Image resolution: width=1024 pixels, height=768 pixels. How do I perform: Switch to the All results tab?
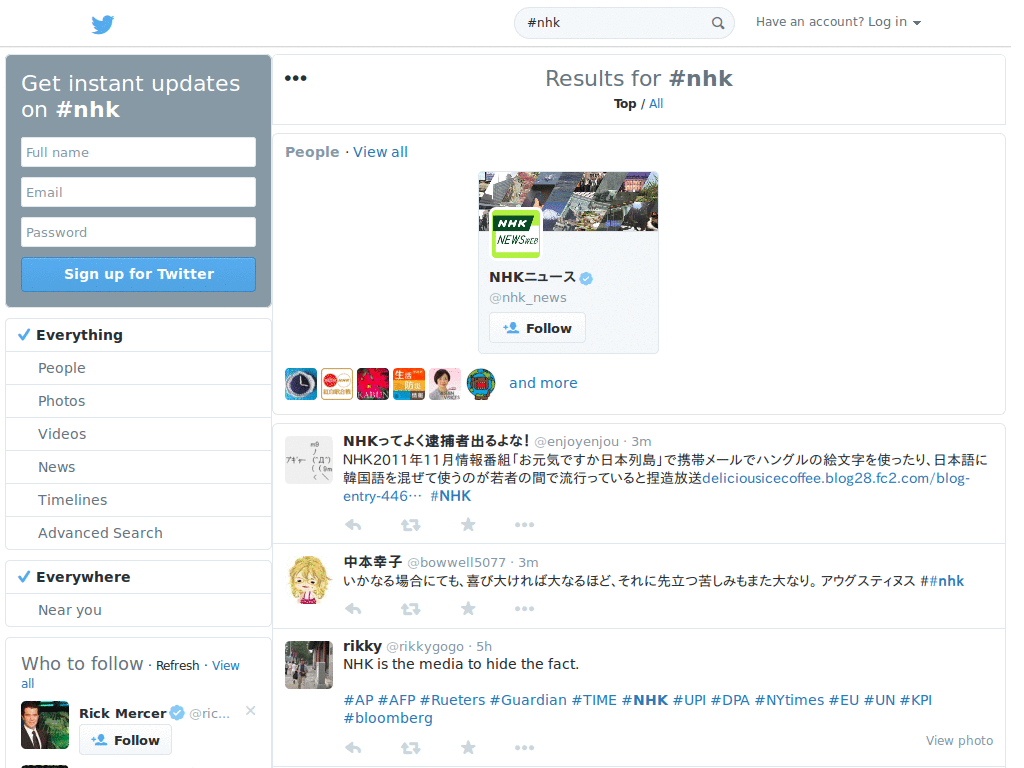(x=656, y=104)
